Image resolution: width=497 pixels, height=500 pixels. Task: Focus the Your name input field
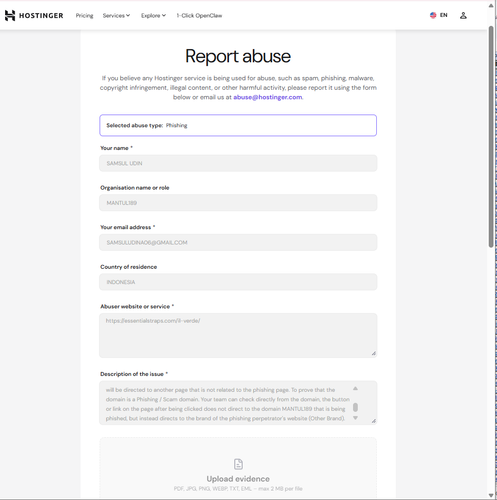tap(238, 163)
